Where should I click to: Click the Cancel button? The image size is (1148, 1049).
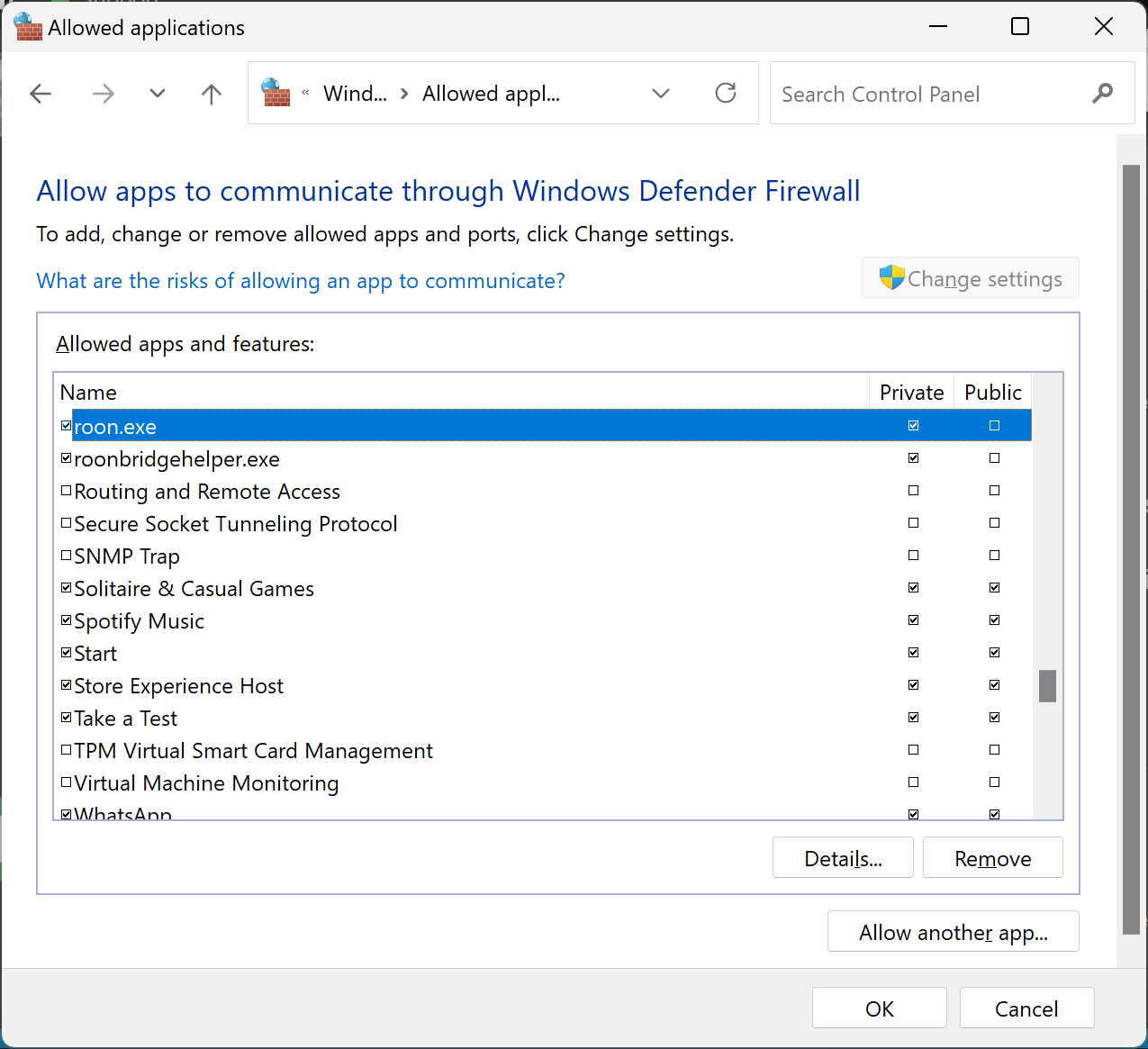point(1026,1008)
